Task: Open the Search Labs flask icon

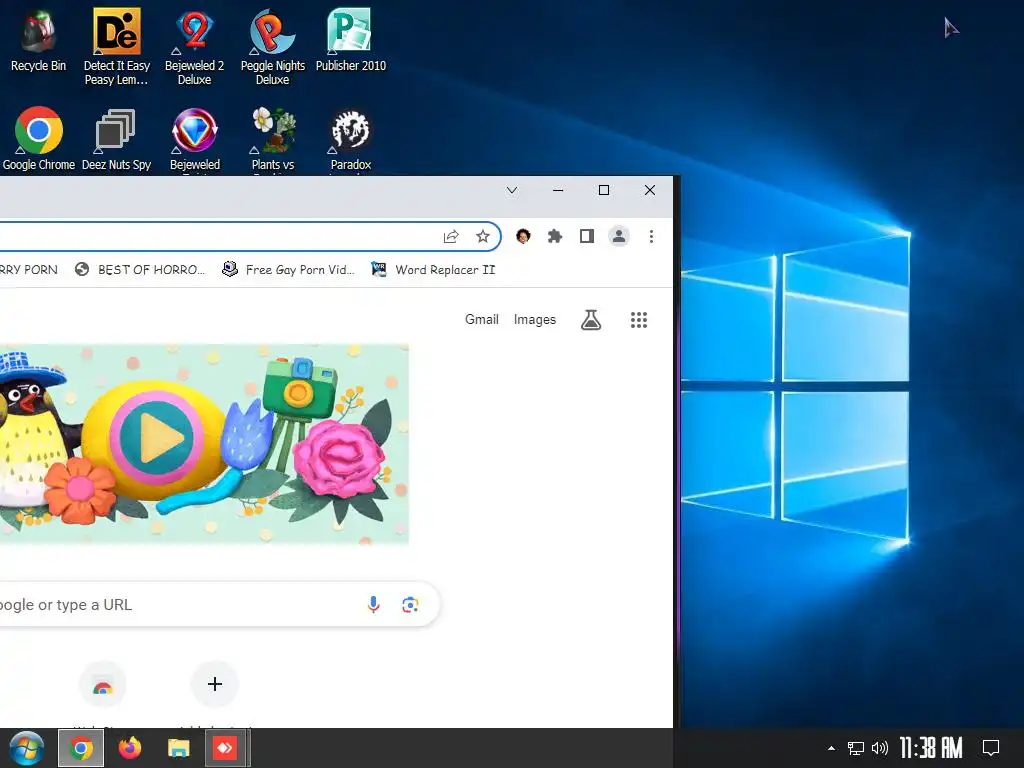Action: tap(591, 320)
